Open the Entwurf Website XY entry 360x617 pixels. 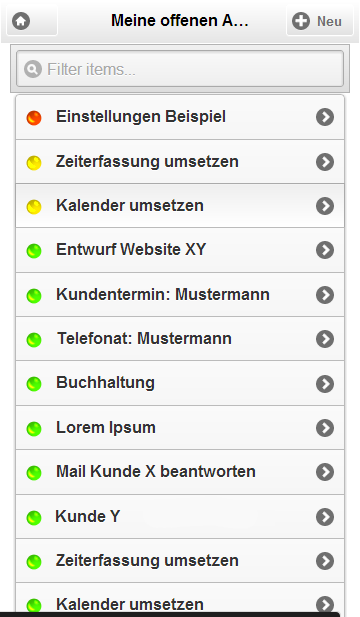(180, 250)
